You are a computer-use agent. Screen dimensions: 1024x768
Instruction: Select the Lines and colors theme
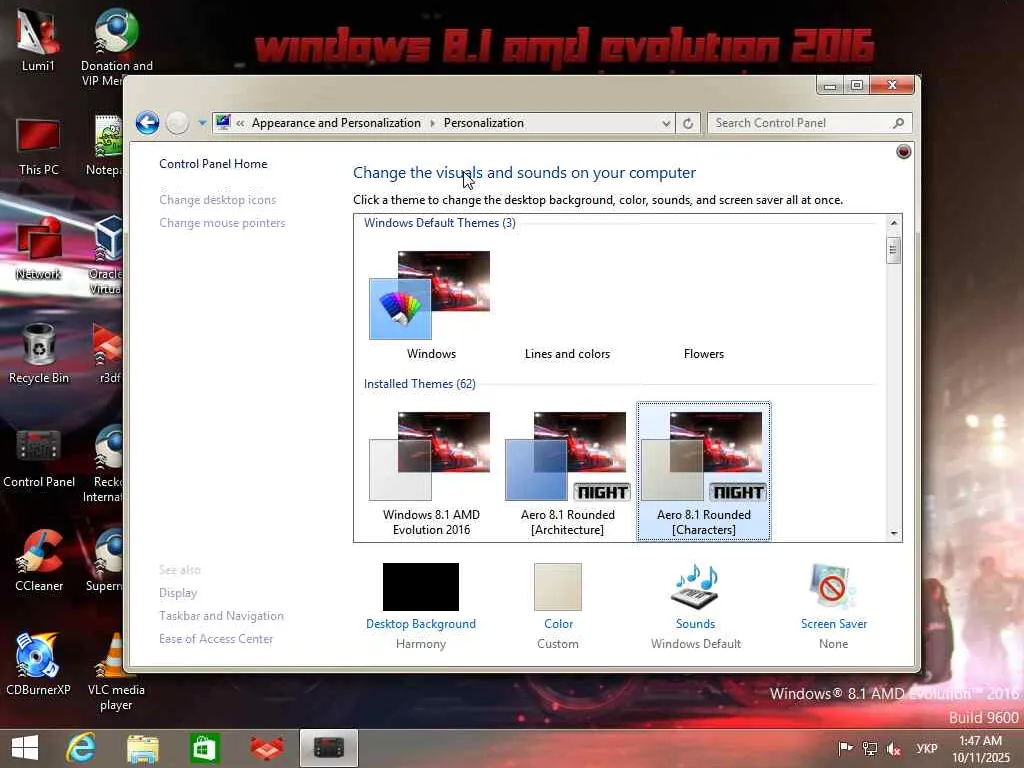pyautogui.click(x=567, y=354)
